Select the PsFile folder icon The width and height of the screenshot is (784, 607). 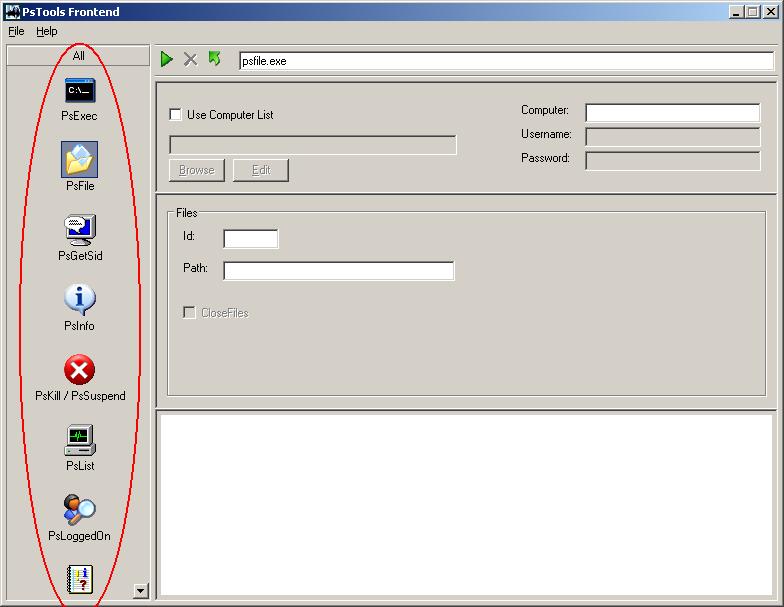point(80,160)
